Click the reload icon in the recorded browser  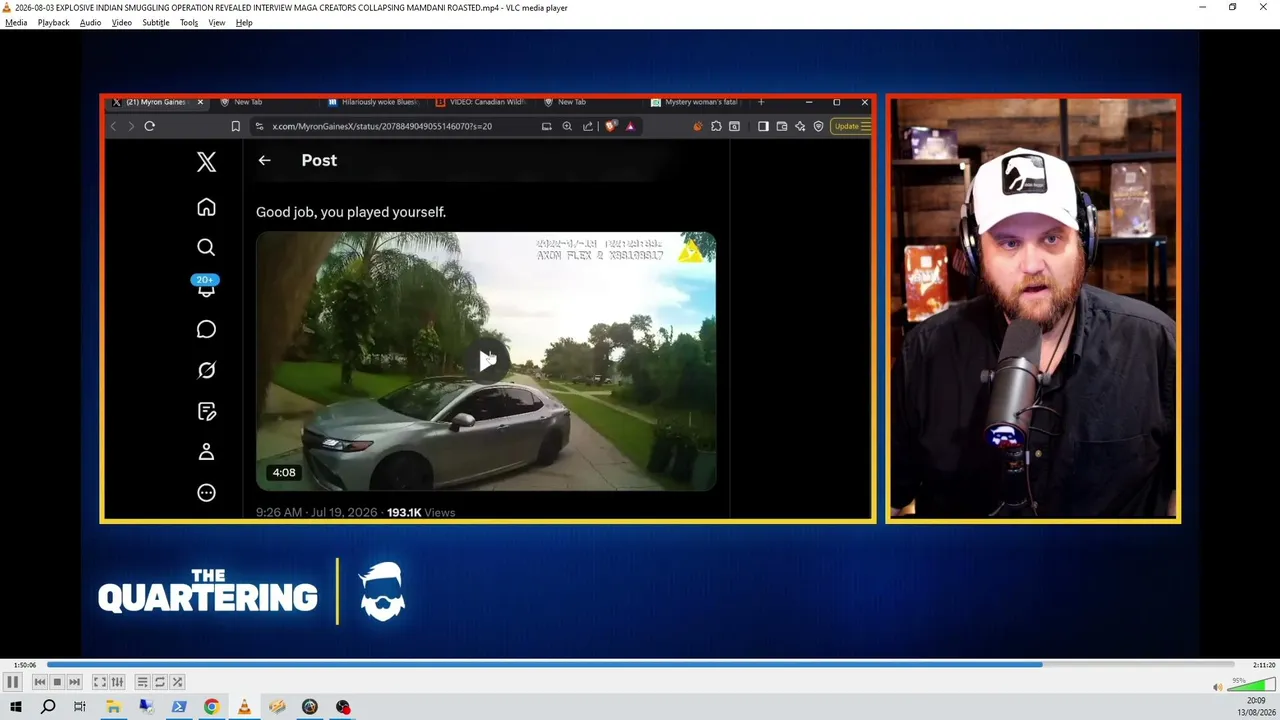tap(150, 126)
